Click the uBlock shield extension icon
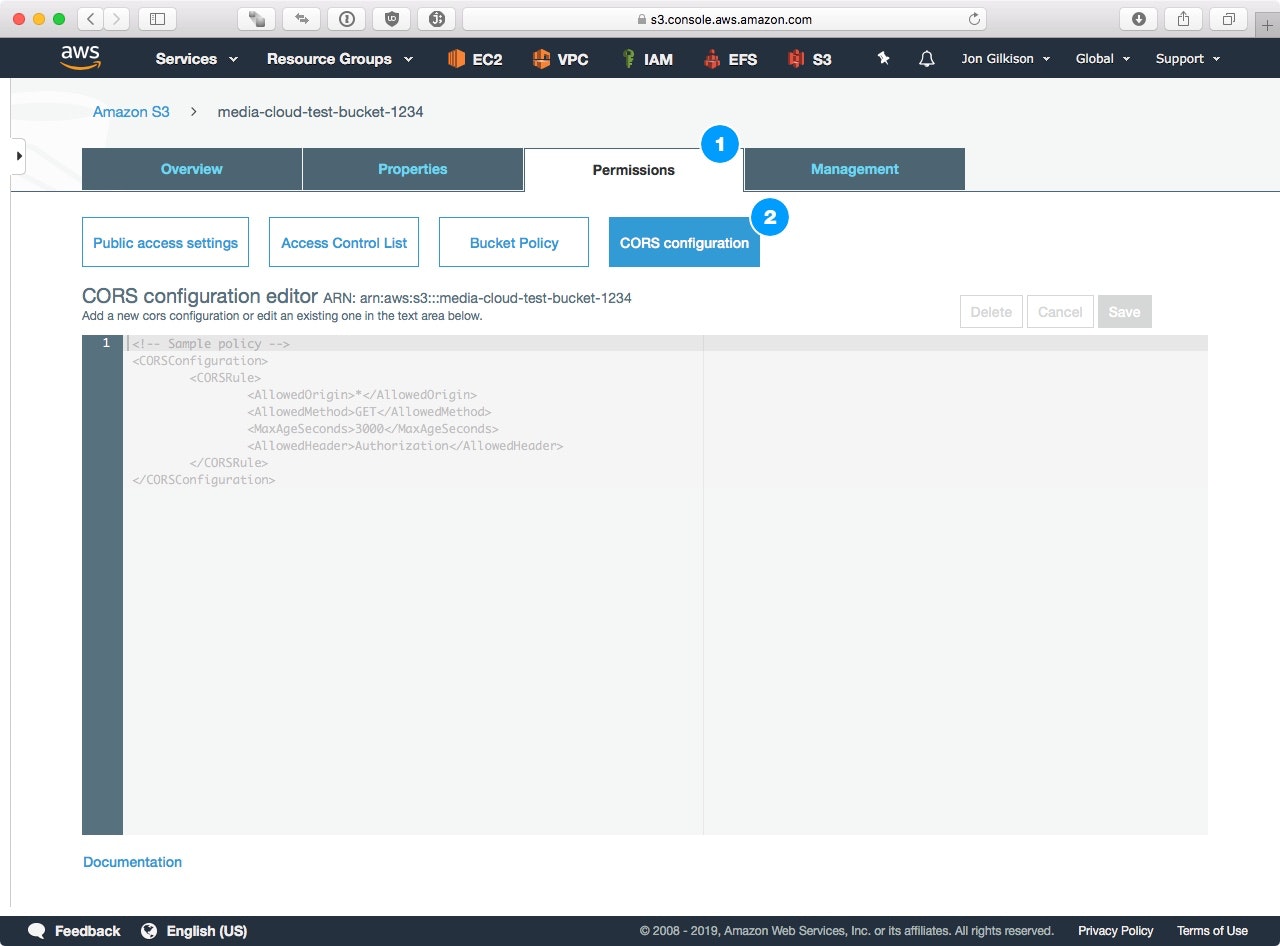 tap(391, 19)
